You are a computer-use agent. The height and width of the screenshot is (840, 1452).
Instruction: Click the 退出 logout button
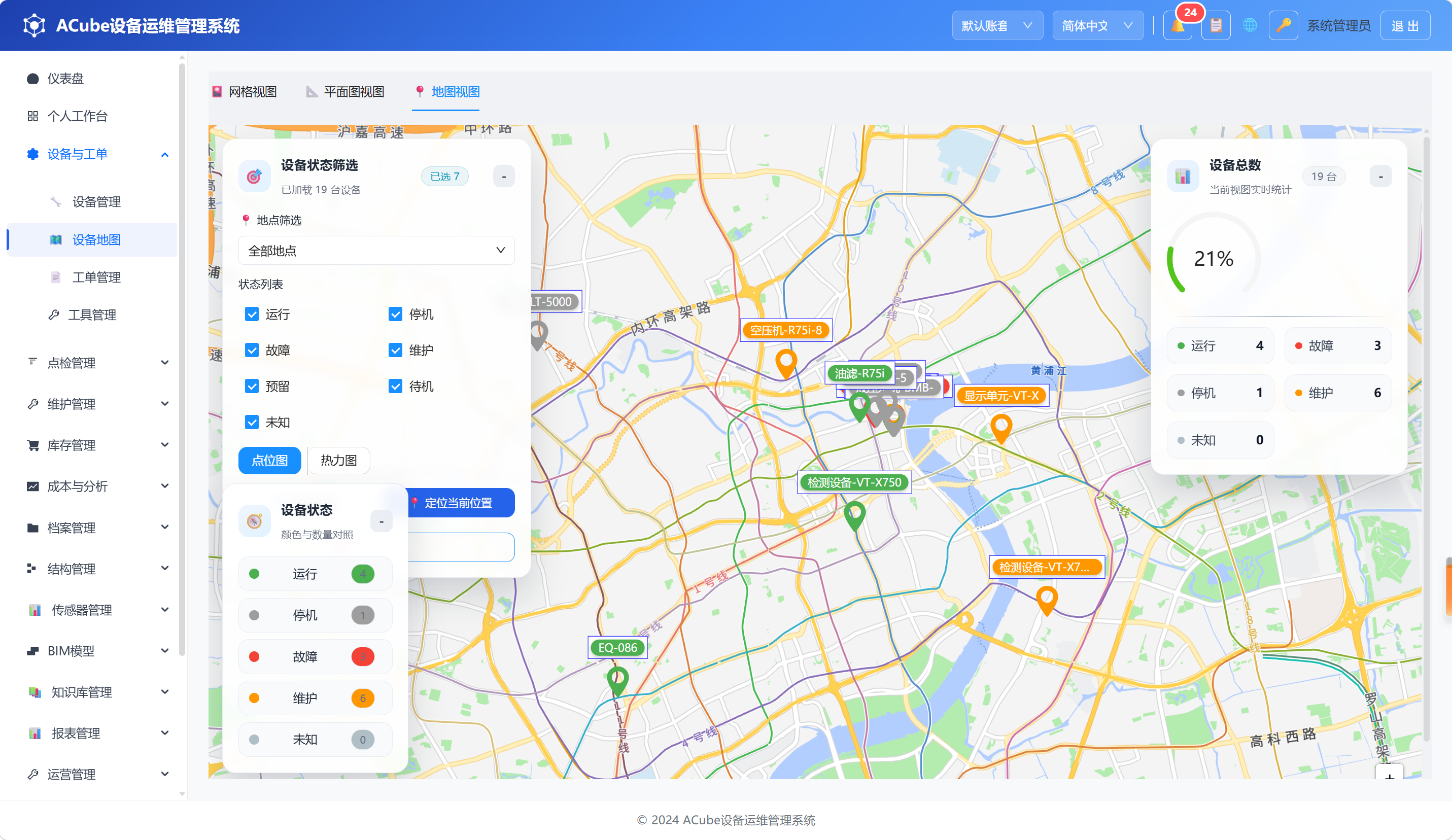[x=1405, y=25]
